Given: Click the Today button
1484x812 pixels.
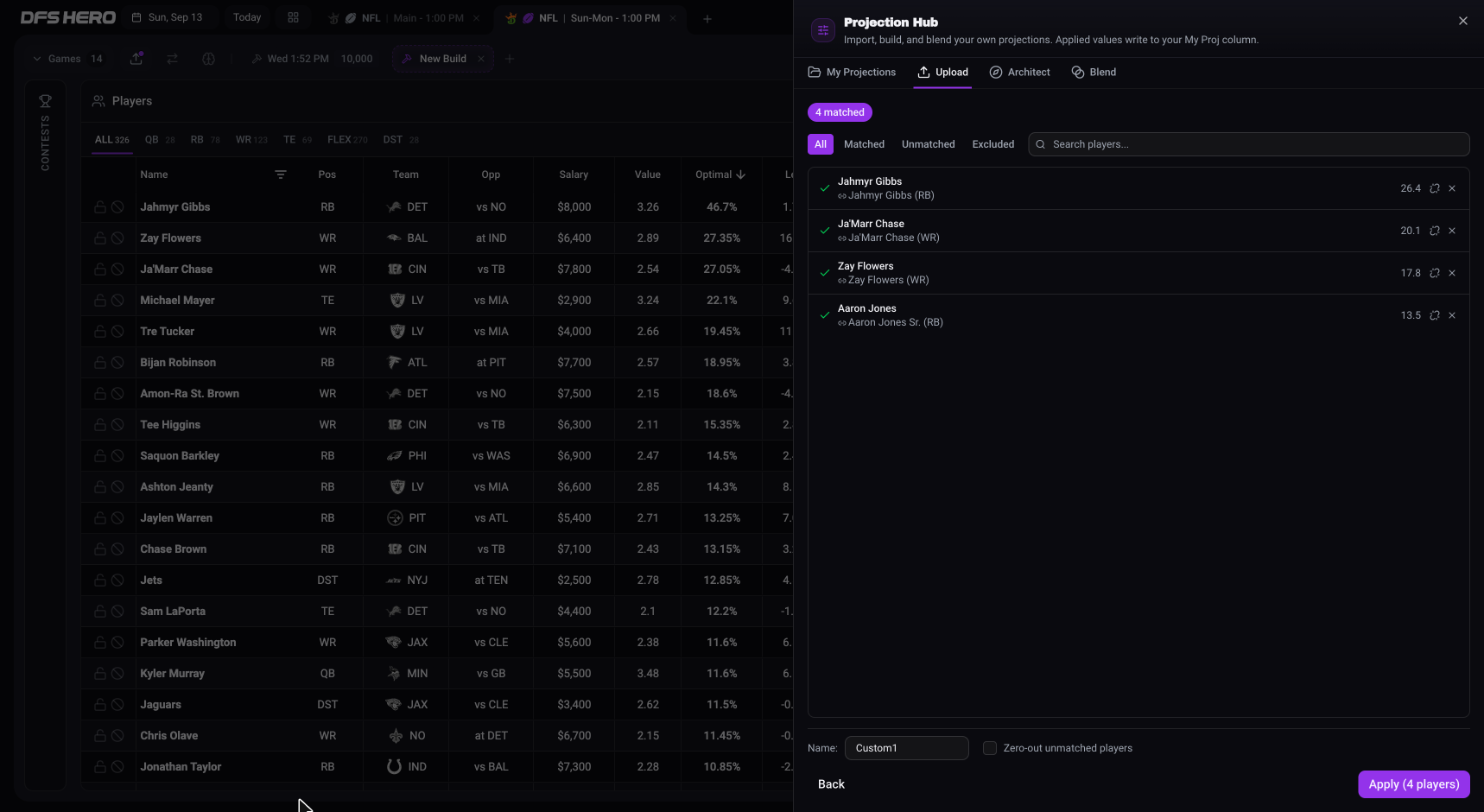Looking at the screenshot, I should coord(247,18).
